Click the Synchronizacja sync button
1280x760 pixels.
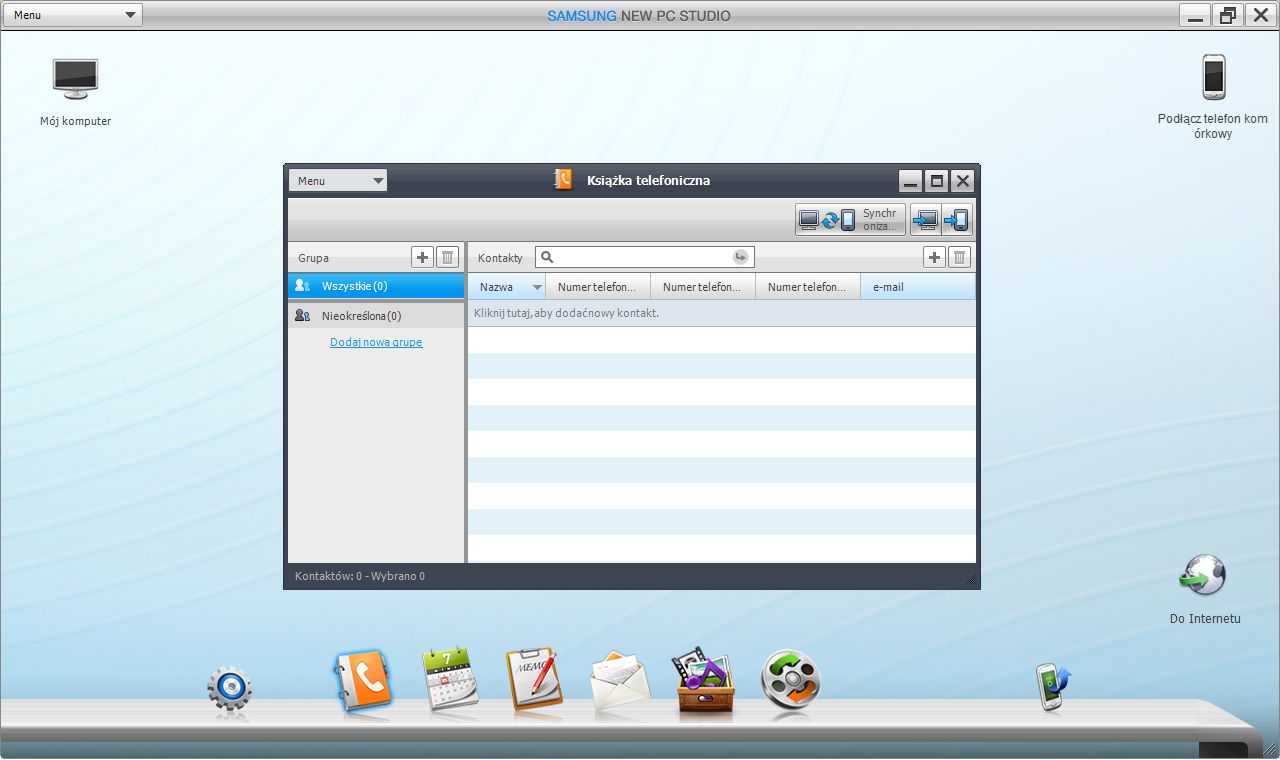[x=851, y=220]
